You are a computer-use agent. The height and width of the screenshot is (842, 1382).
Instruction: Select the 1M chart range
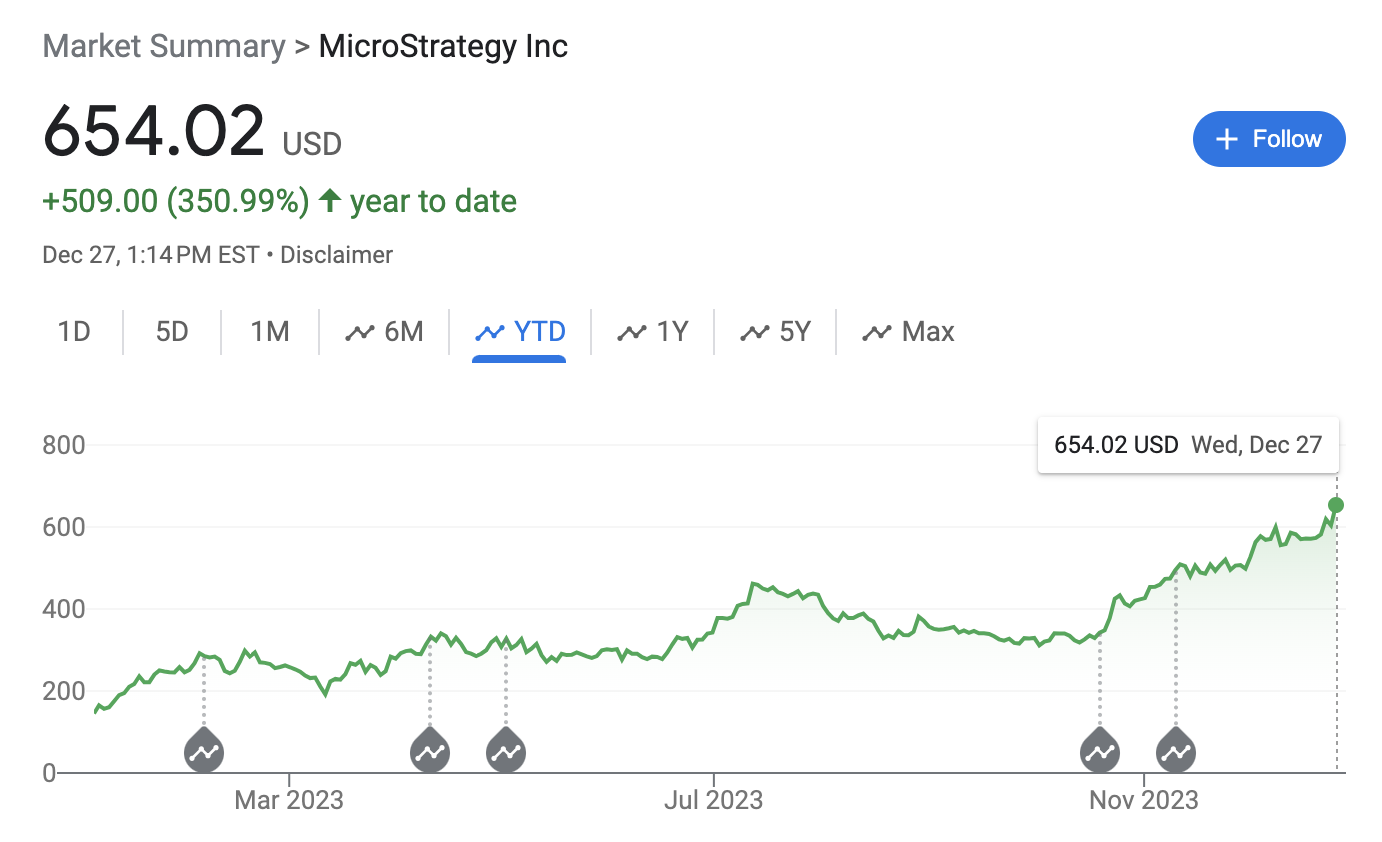(270, 332)
